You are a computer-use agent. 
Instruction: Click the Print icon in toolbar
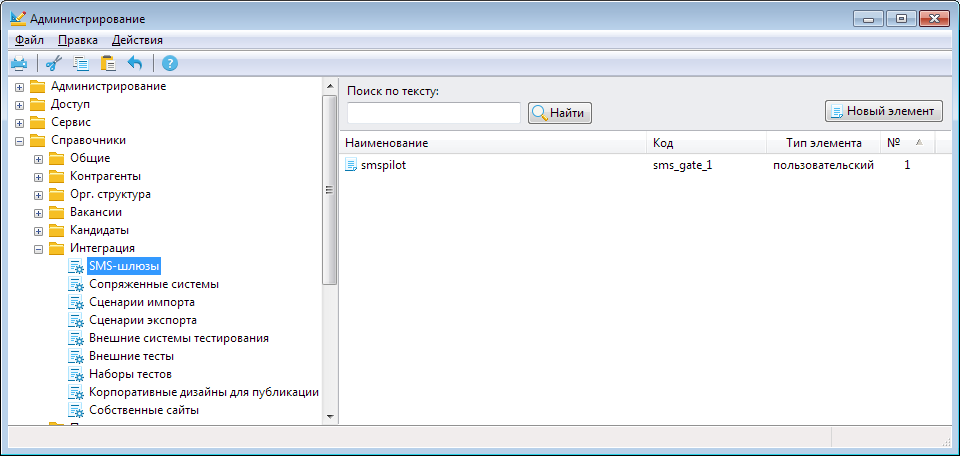pyautogui.click(x=19, y=64)
